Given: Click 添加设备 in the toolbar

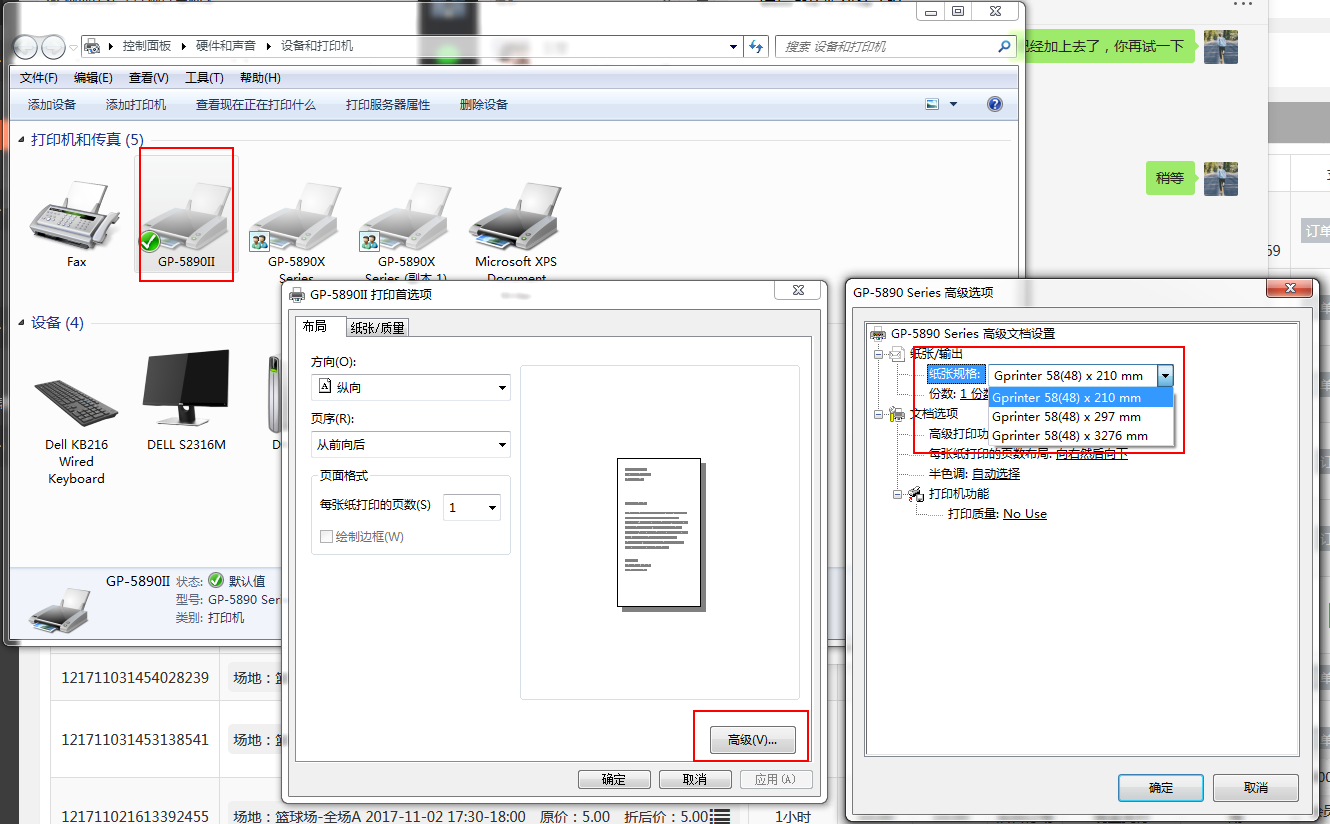Looking at the screenshot, I should (x=52, y=104).
